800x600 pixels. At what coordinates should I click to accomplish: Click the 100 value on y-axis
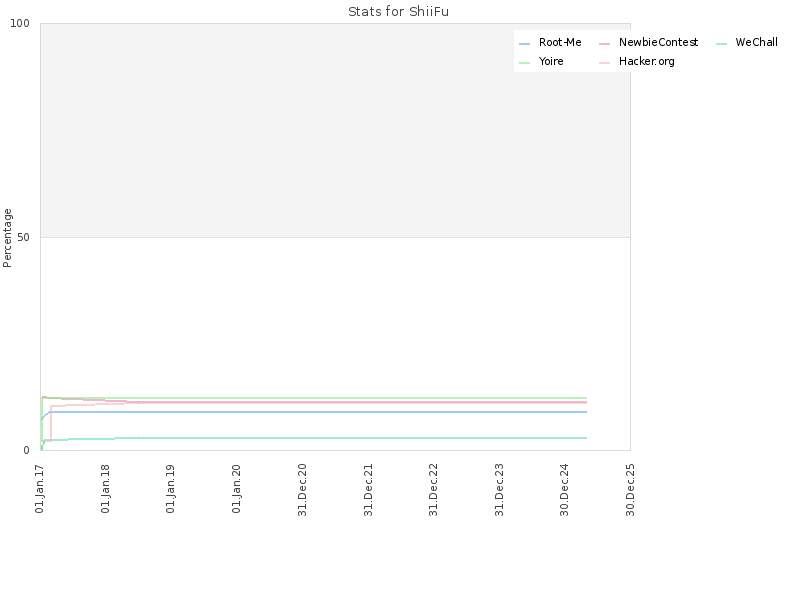[20, 23]
